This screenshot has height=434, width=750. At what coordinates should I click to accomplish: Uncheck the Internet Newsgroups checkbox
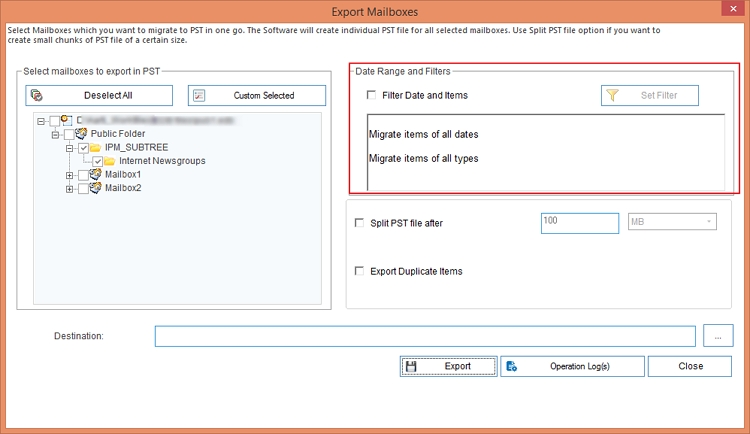click(x=98, y=161)
